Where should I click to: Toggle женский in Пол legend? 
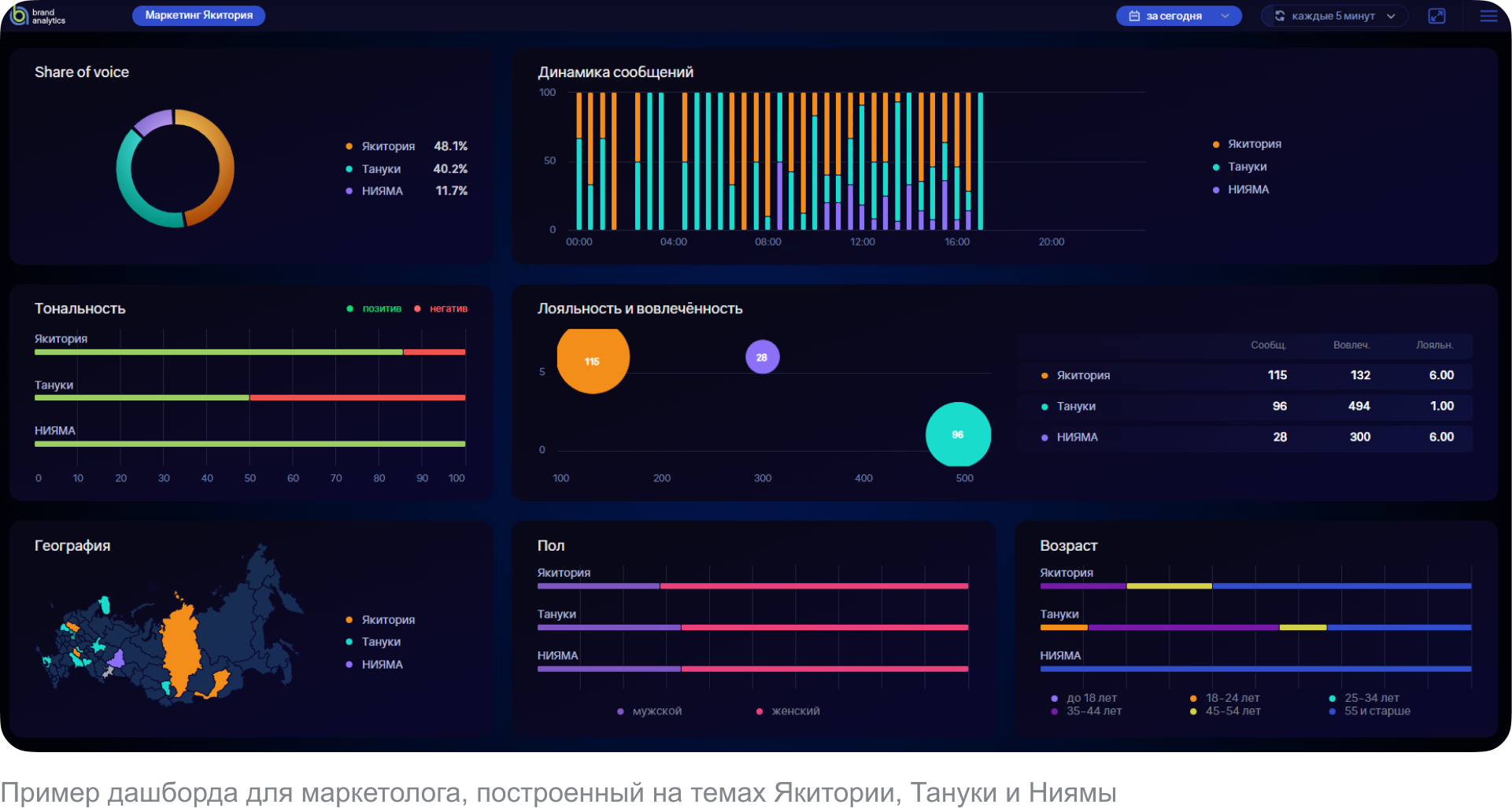[x=788, y=711]
